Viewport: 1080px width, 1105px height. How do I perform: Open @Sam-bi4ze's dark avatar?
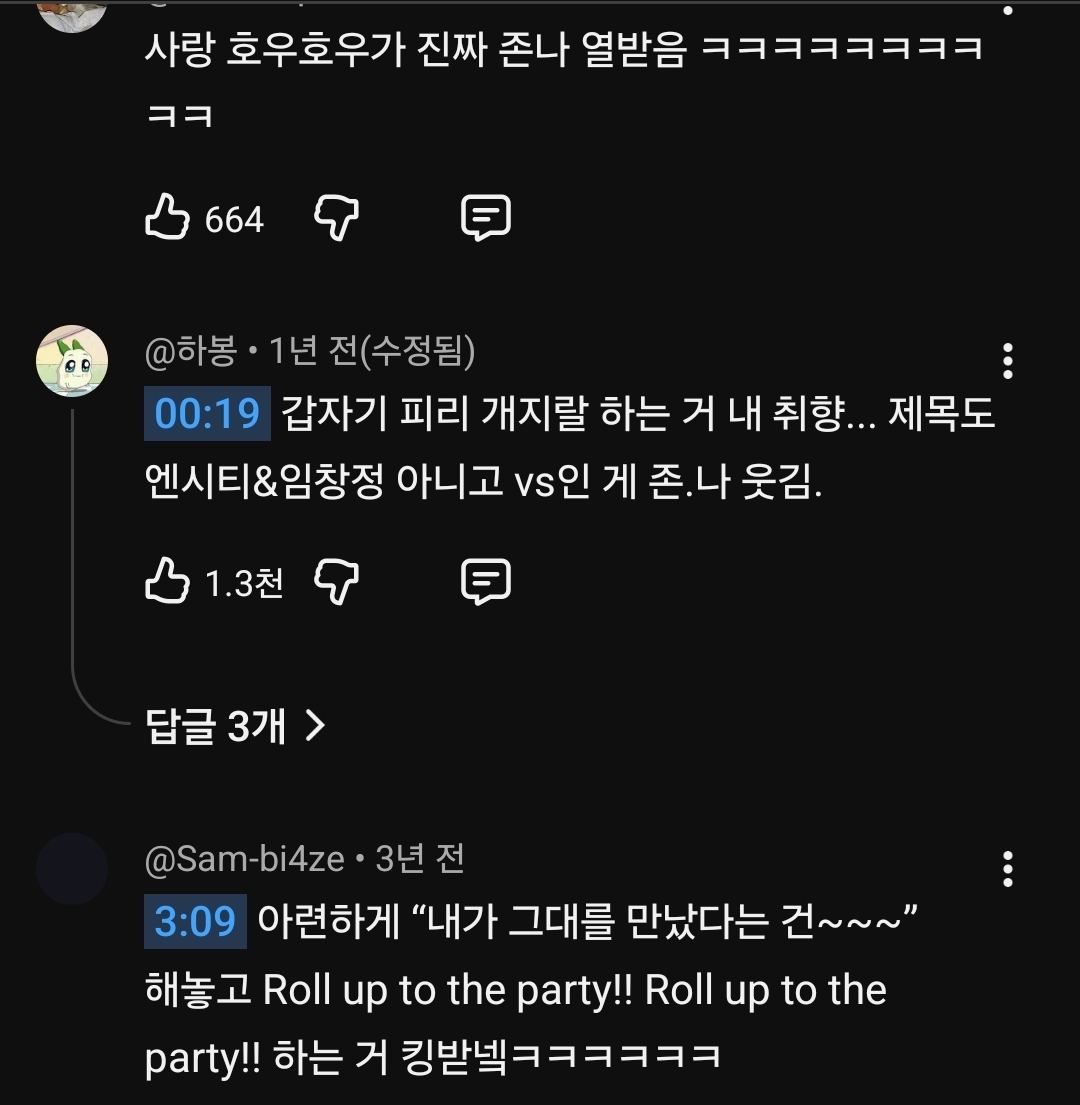point(72,869)
